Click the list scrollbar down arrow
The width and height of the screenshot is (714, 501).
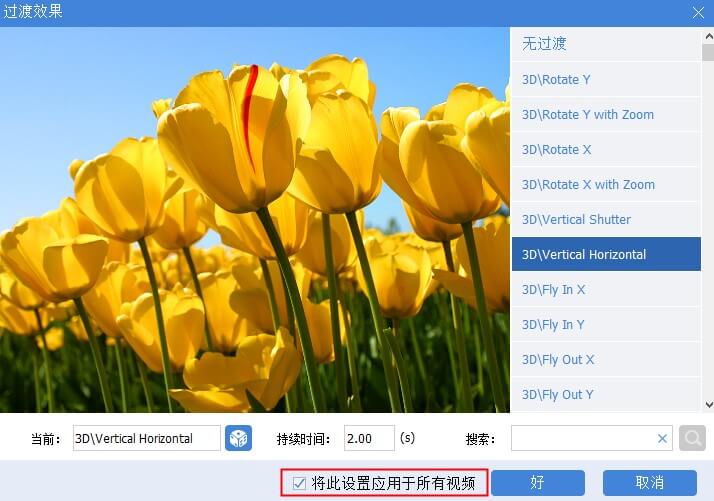point(709,404)
